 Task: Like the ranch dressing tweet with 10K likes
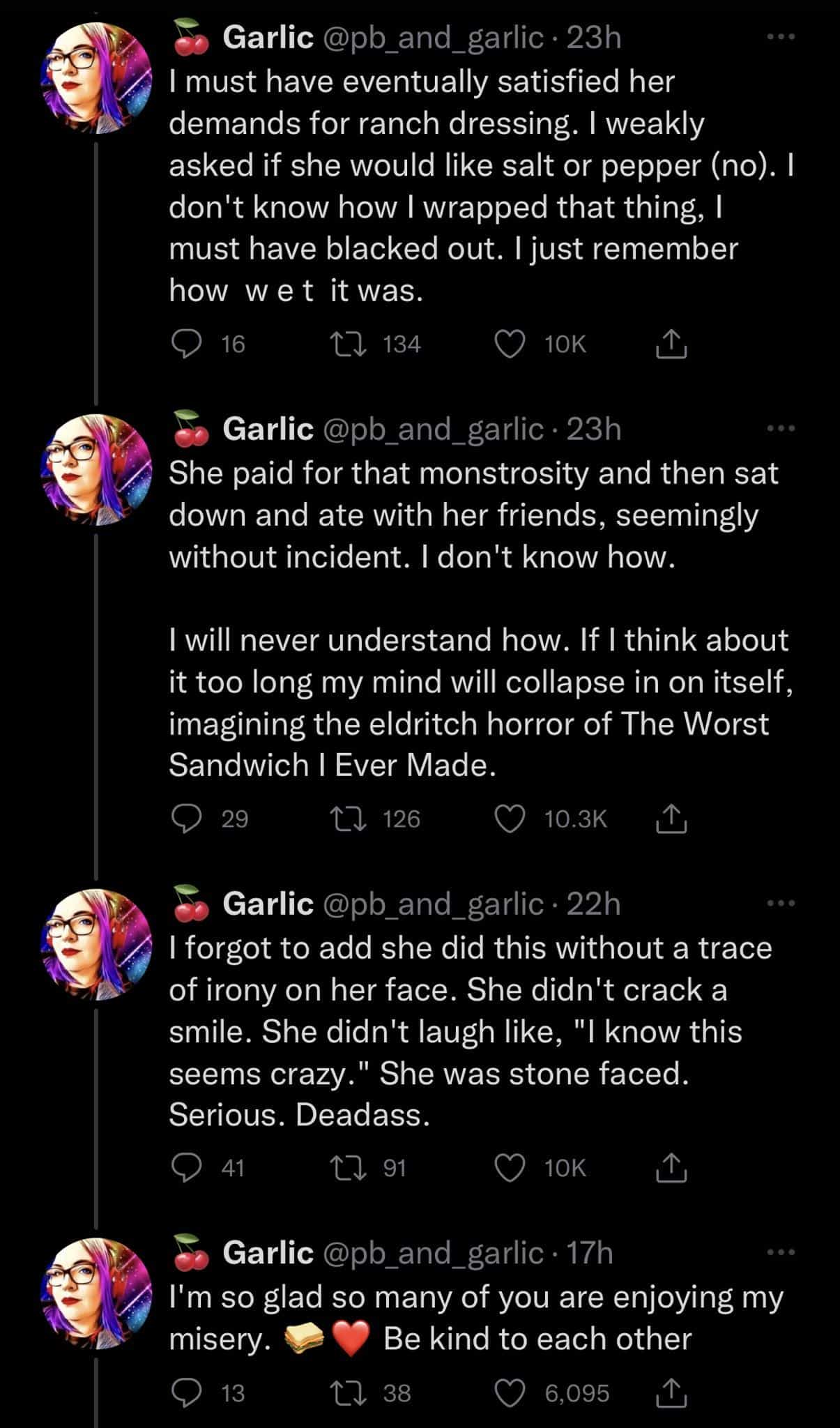tap(510, 344)
